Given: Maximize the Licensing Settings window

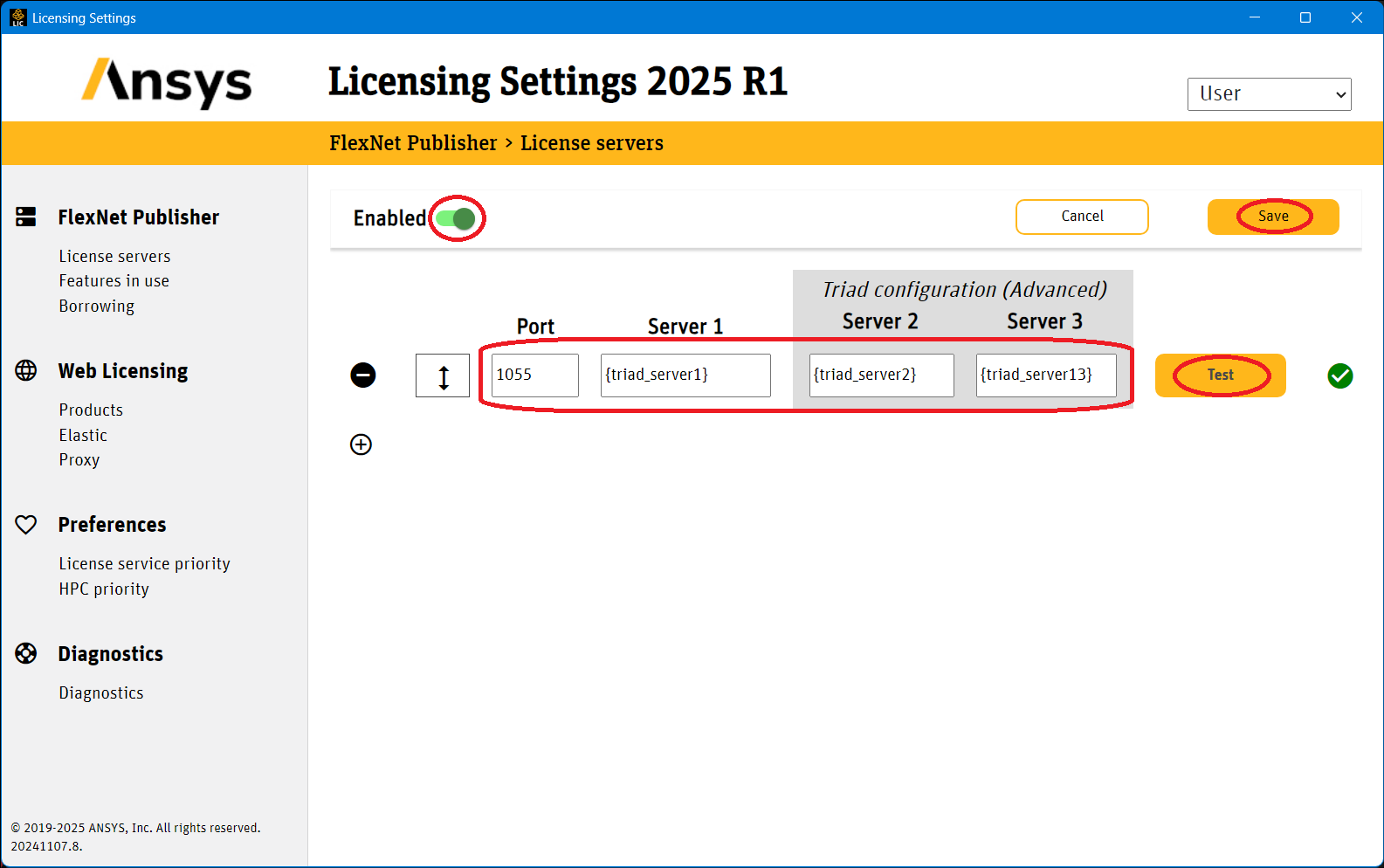Looking at the screenshot, I should click(x=1305, y=17).
